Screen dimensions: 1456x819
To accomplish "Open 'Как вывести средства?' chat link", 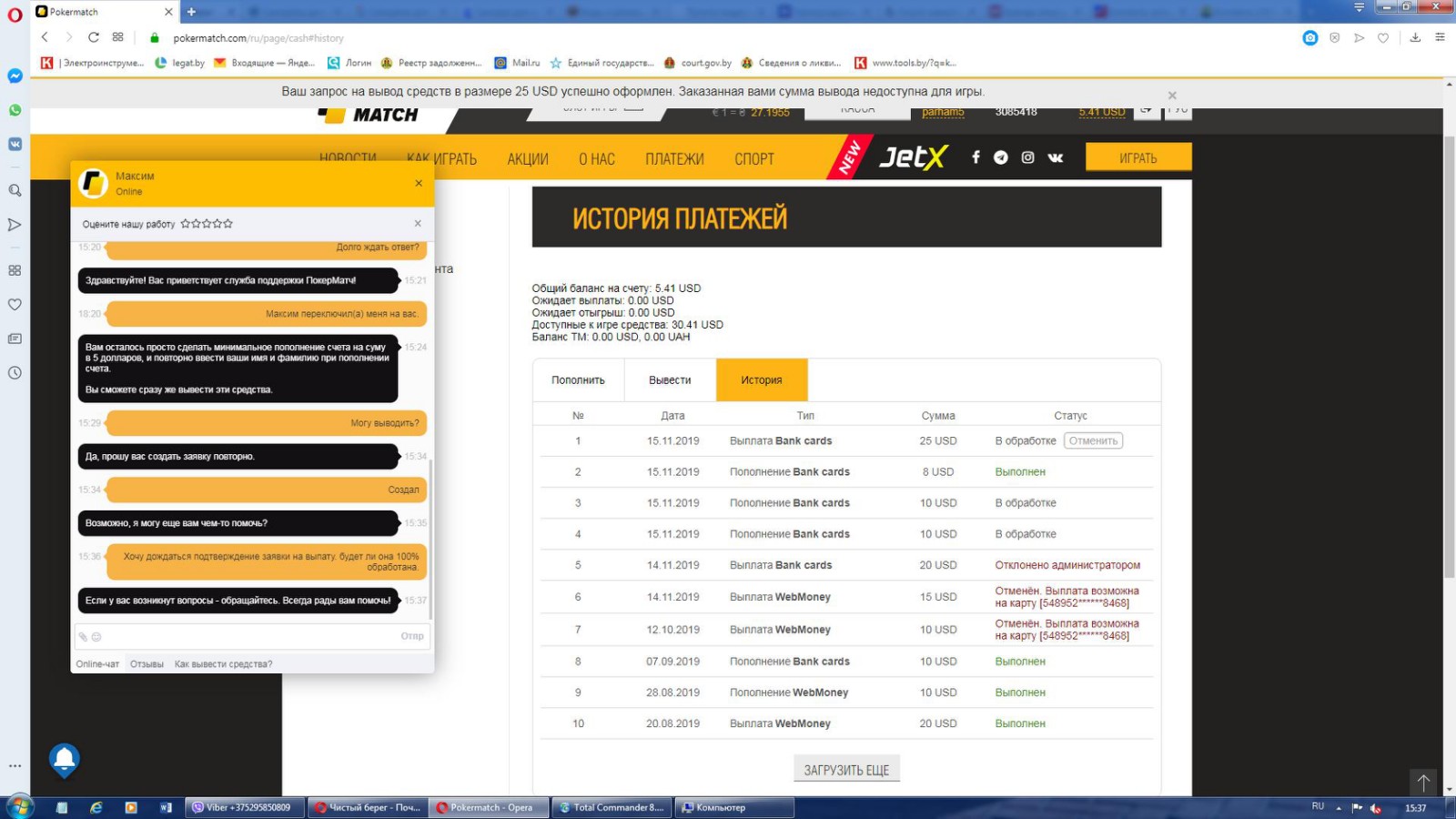I will pyautogui.click(x=223, y=664).
